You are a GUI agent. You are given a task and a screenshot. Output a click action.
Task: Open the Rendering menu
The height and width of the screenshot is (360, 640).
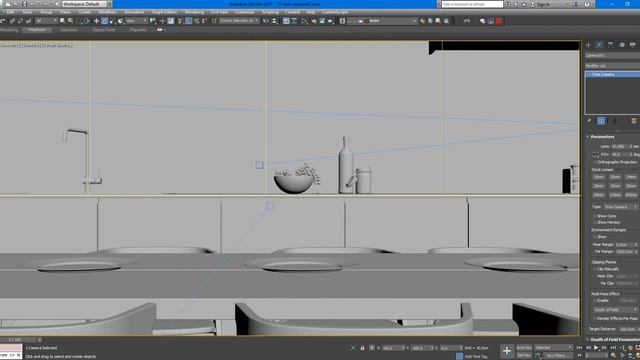tap(194, 12)
